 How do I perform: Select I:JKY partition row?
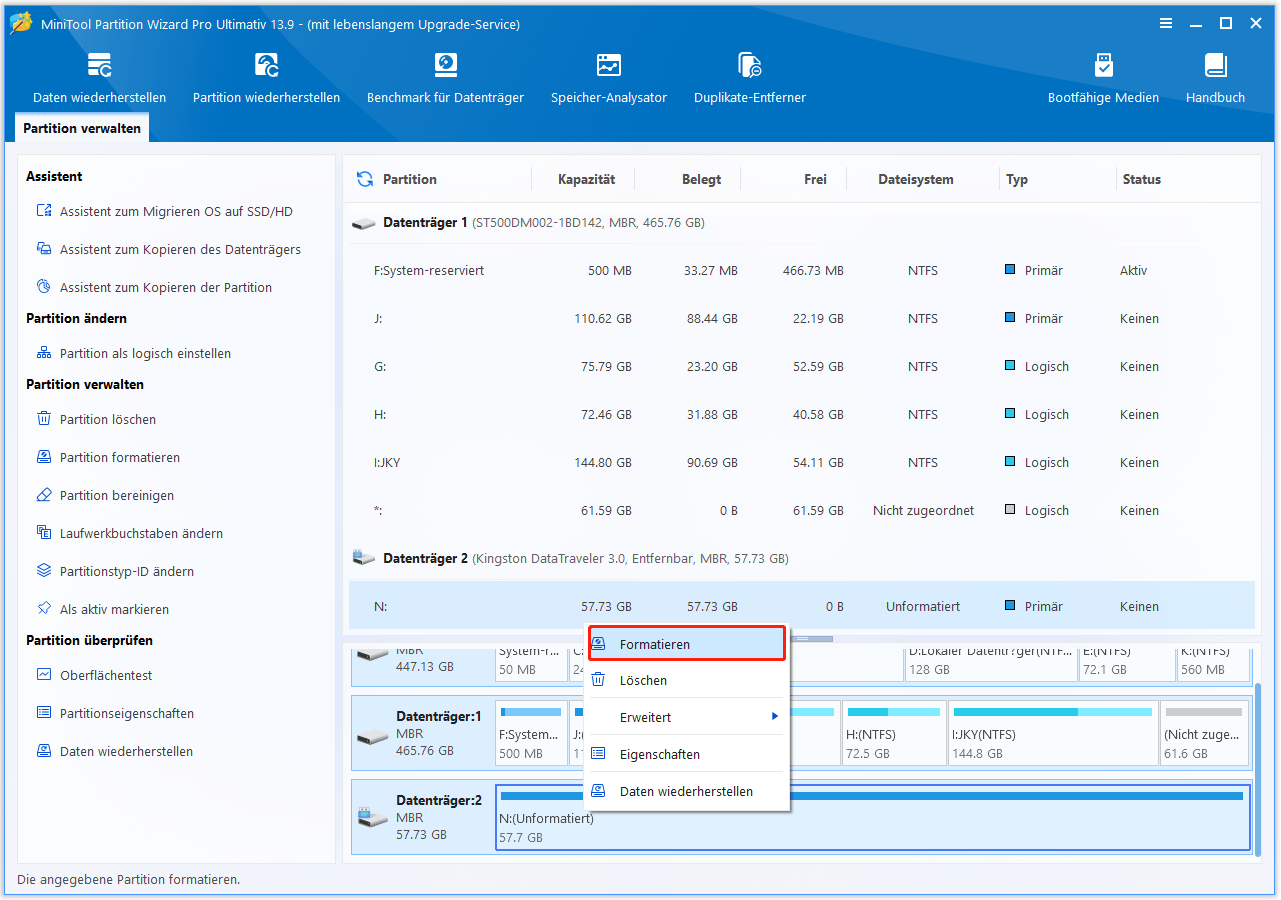click(x=802, y=463)
